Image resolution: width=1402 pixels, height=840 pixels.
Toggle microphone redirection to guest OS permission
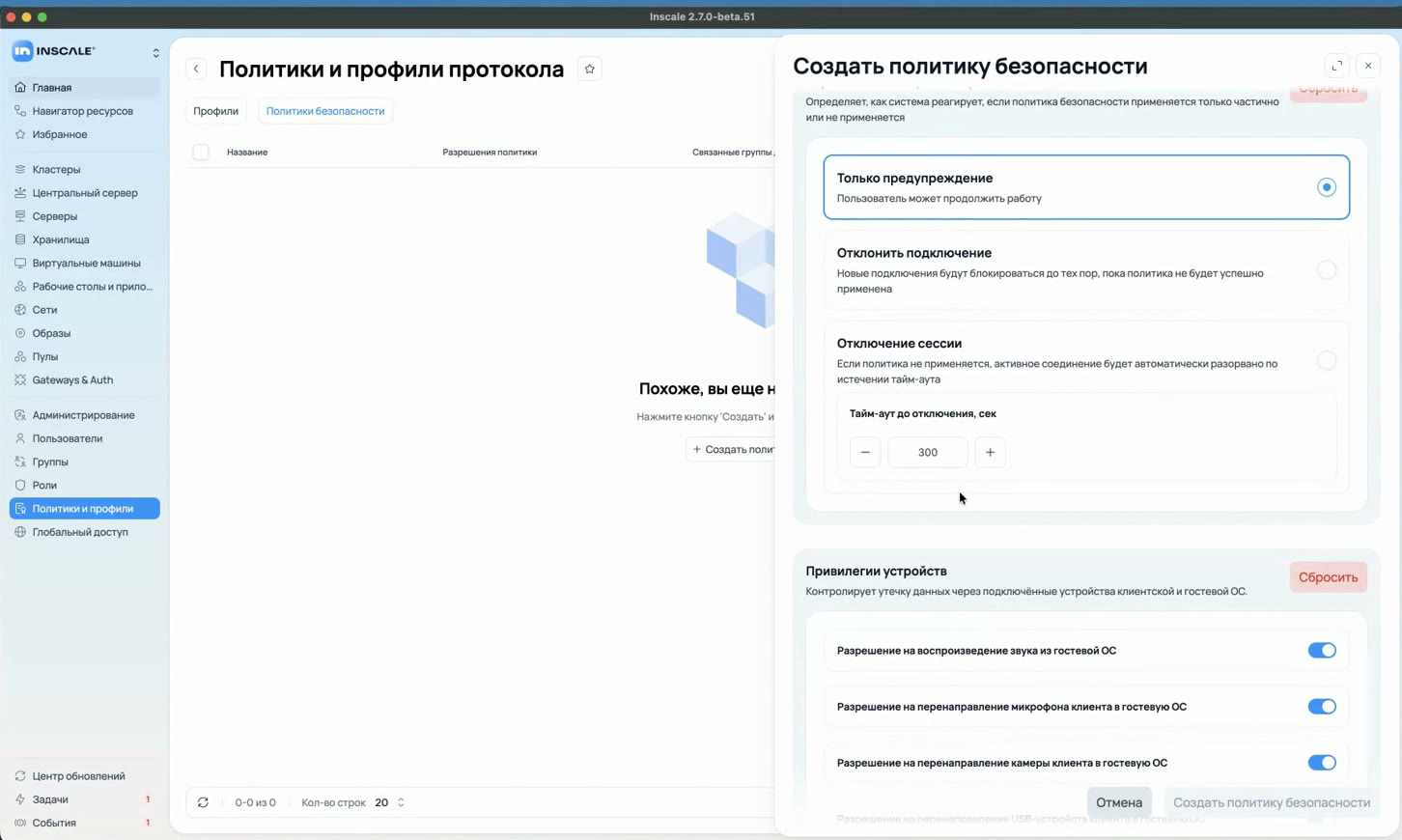click(1322, 707)
